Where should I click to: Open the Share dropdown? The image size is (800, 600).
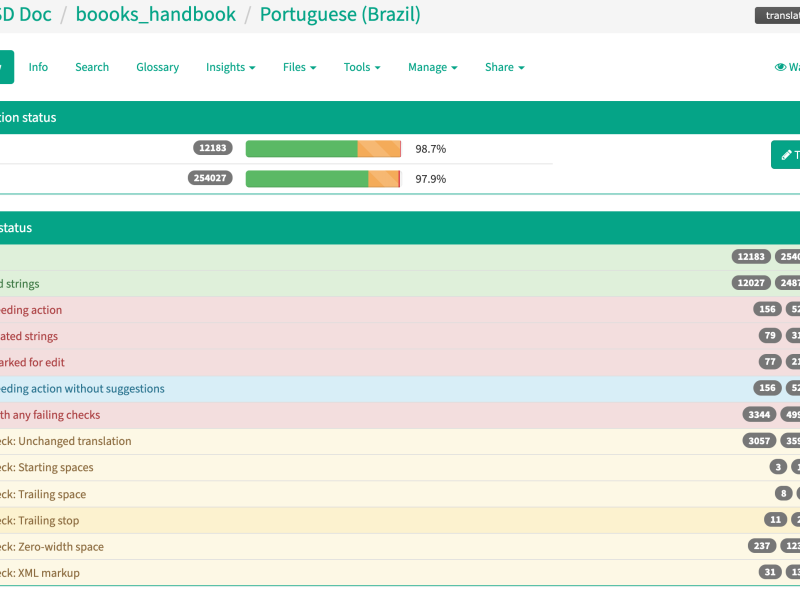505,67
